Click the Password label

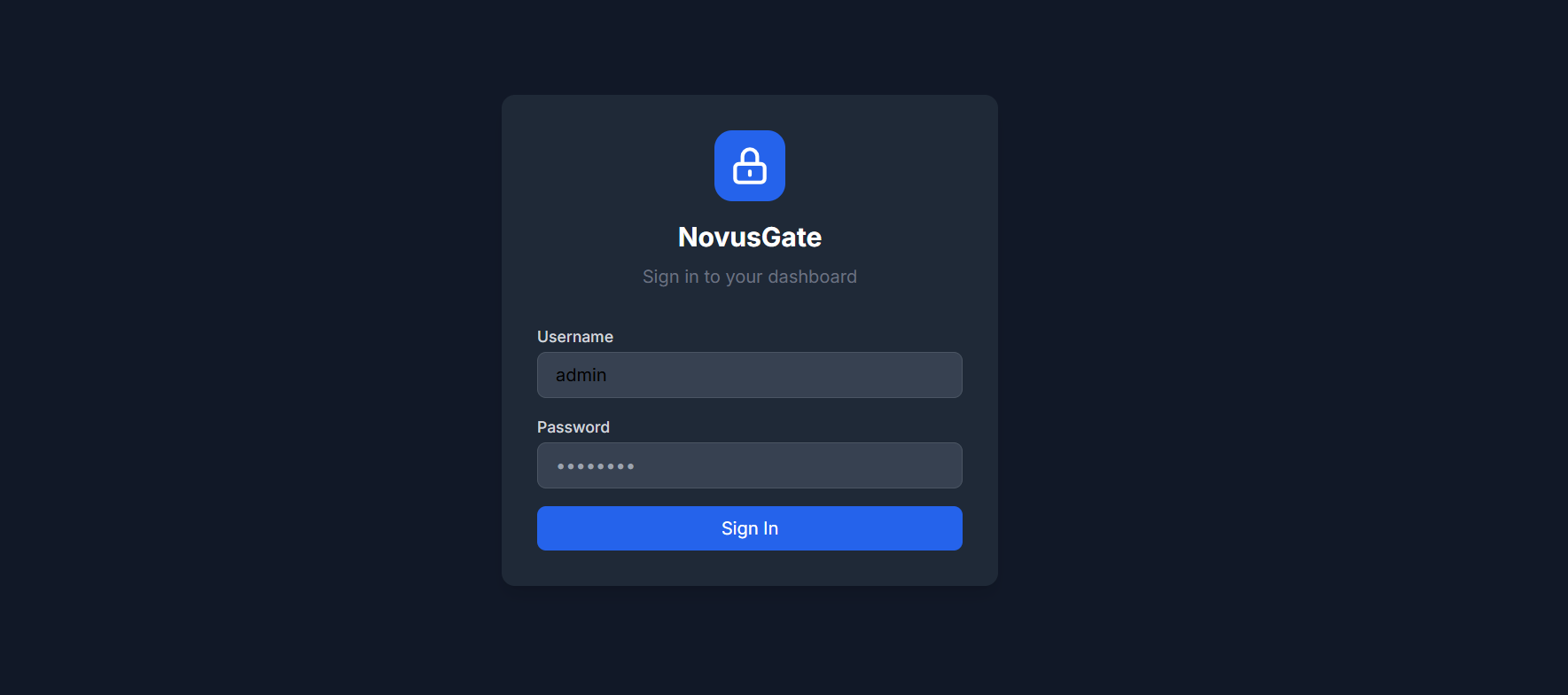click(x=573, y=426)
